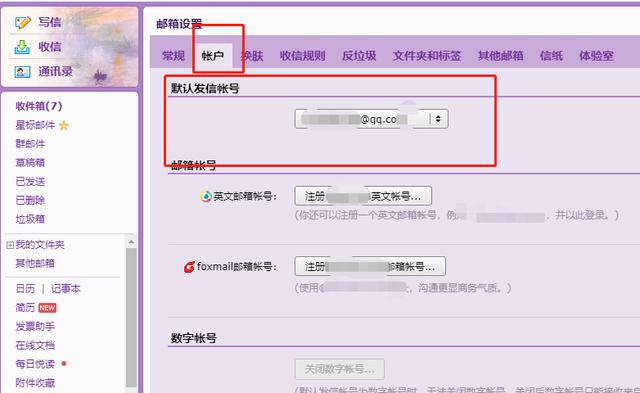Click the icon before 英文邮箱帐号
The image size is (640, 393).
pyautogui.click(x=206, y=196)
